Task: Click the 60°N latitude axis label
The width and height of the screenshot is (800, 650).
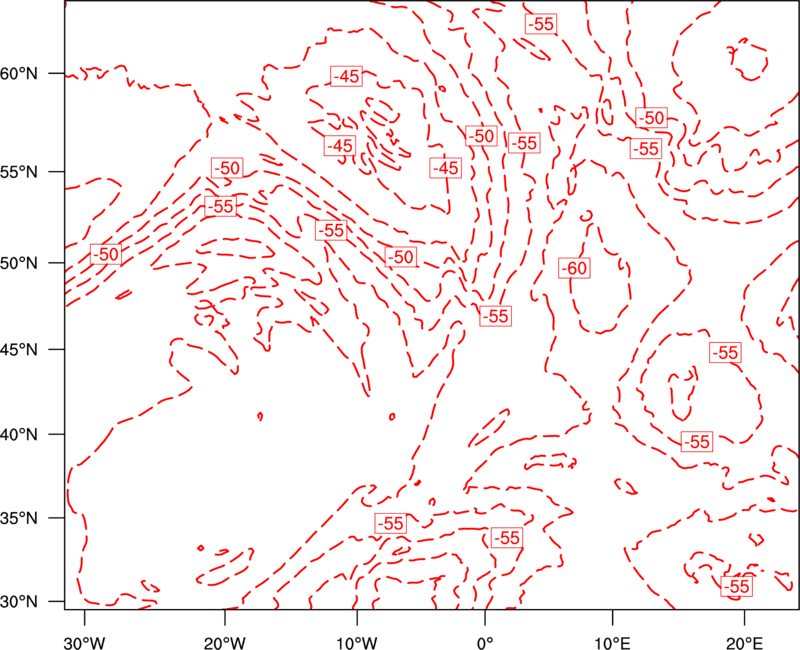Action: click(19, 74)
